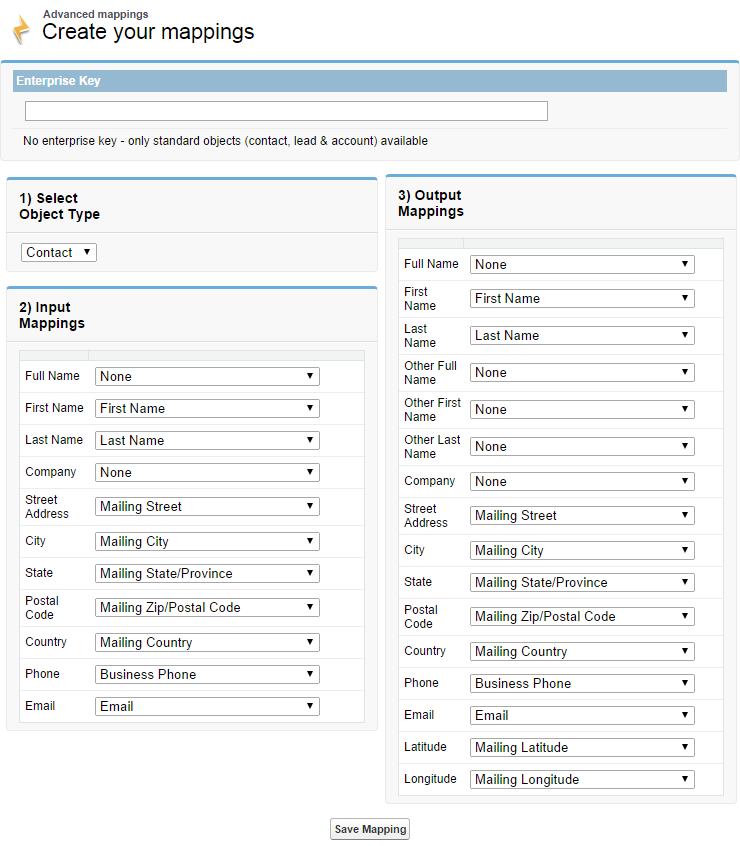Open input Full Name mapping dropdown
This screenshot has height=846, width=740.
click(x=207, y=376)
